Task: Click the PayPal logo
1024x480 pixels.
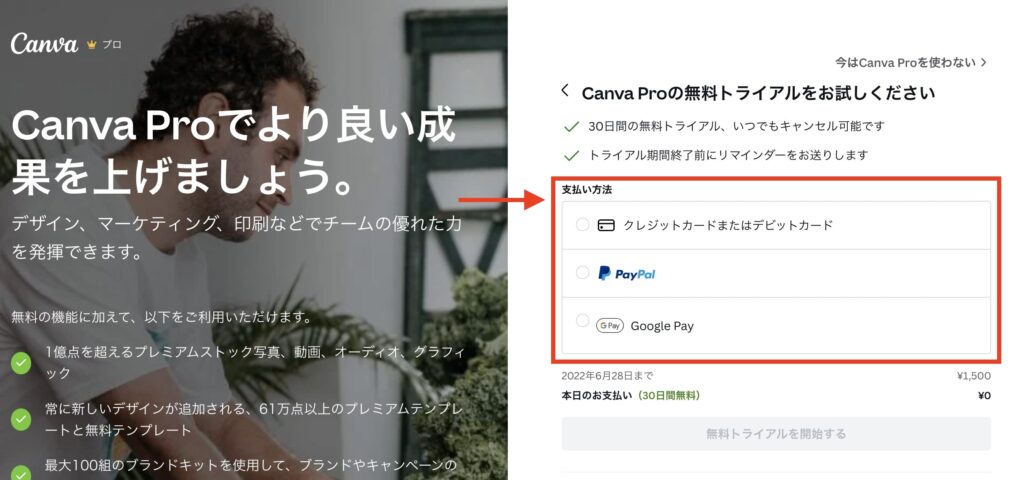Action: point(626,274)
